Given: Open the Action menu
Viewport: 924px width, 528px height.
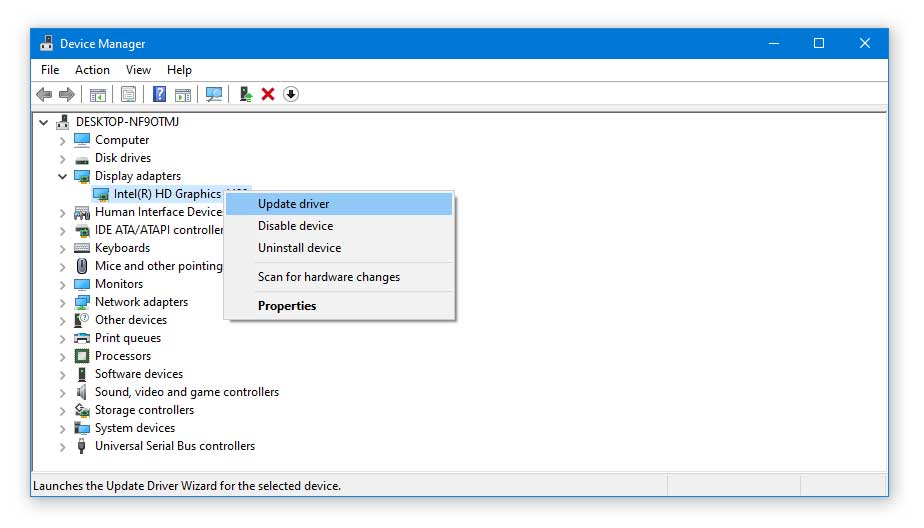Looking at the screenshot, I should 92,70.
